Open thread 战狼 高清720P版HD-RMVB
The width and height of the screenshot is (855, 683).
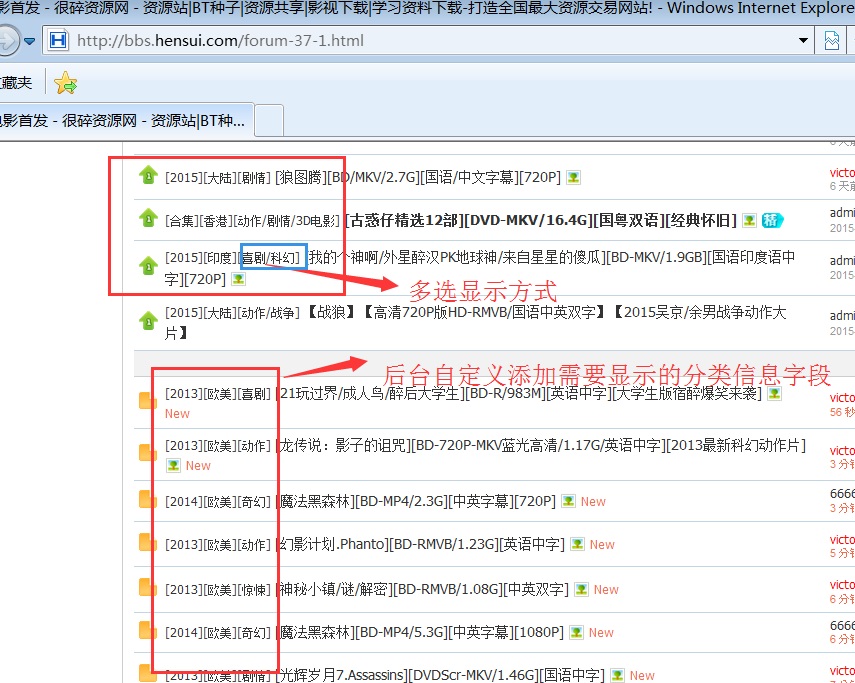[x=475, y=323]
